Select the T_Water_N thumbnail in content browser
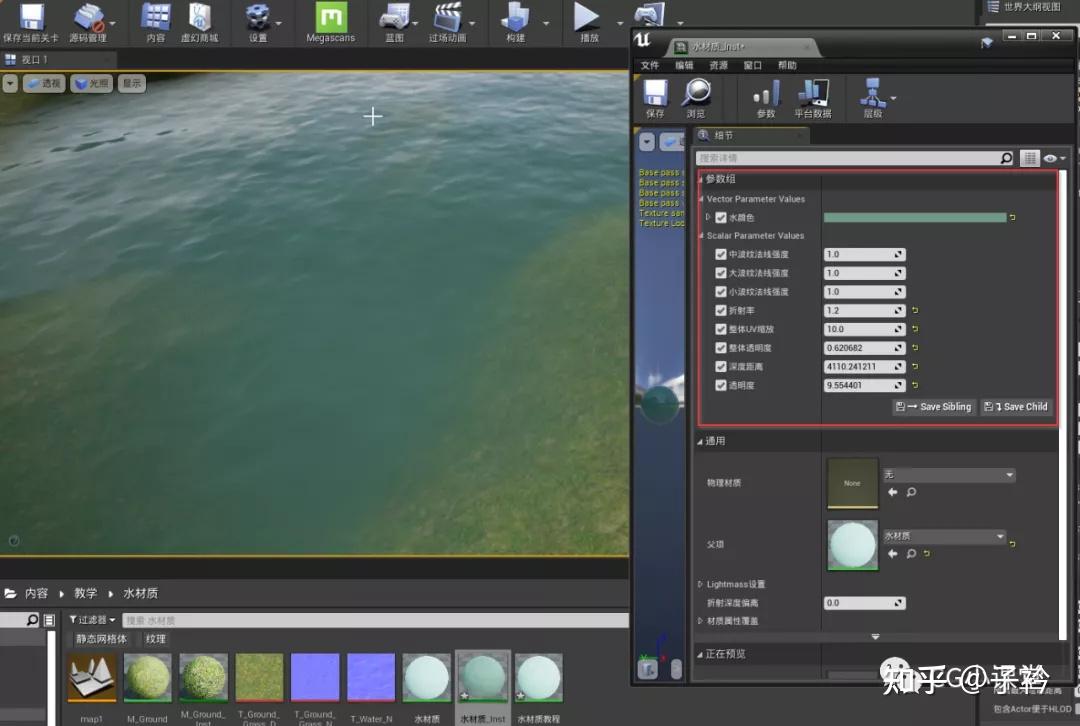The width and height of the screenshot is (1080, 726). tap(371, 675)
